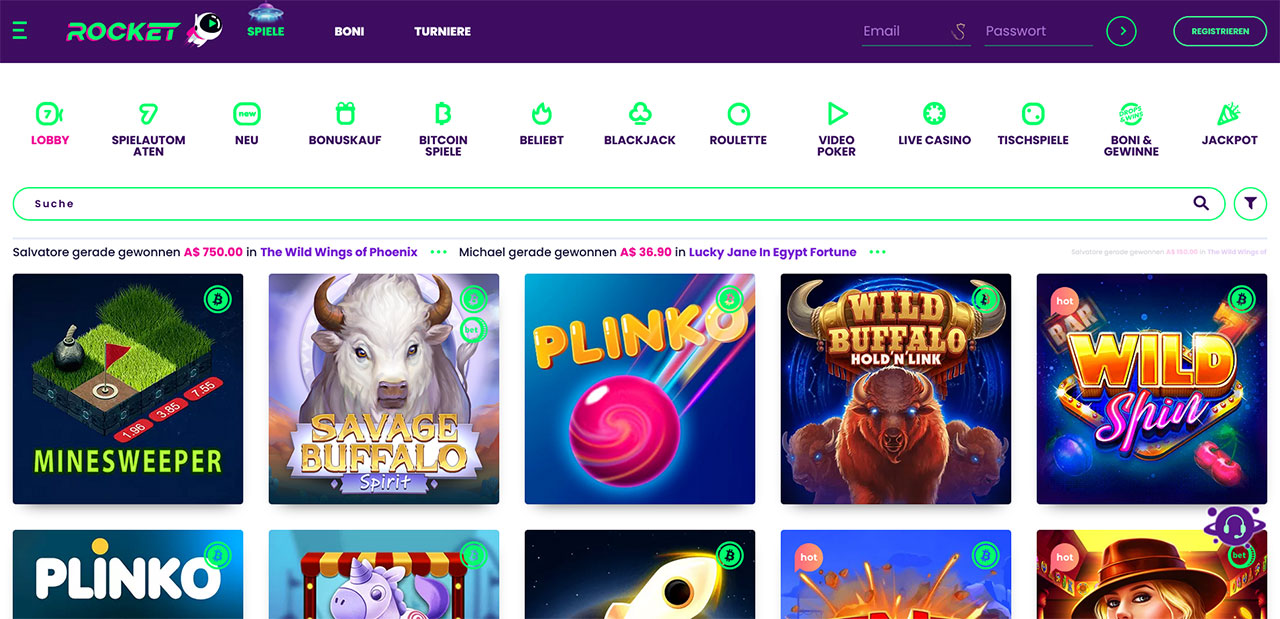1280x619 pixels.
Task: Select the Video Poker play icon
Action: coord(837,113)
